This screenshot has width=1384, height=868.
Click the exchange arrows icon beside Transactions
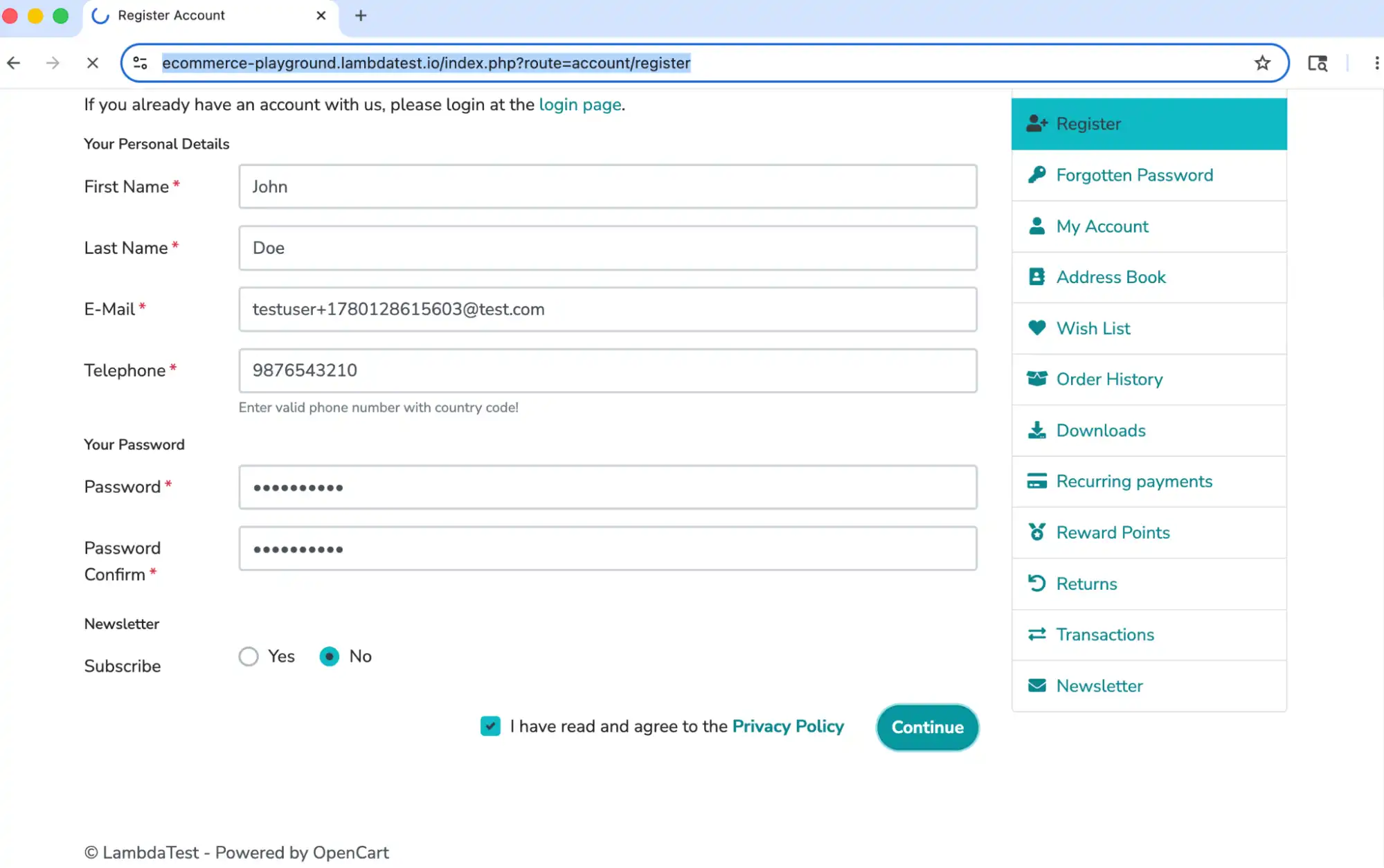(x=1036, y=634)
